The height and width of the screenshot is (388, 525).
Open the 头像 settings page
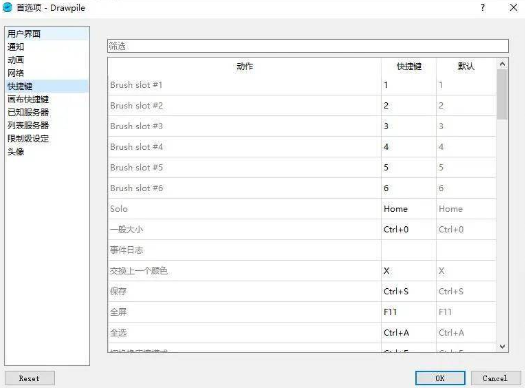tap(47, 152)
